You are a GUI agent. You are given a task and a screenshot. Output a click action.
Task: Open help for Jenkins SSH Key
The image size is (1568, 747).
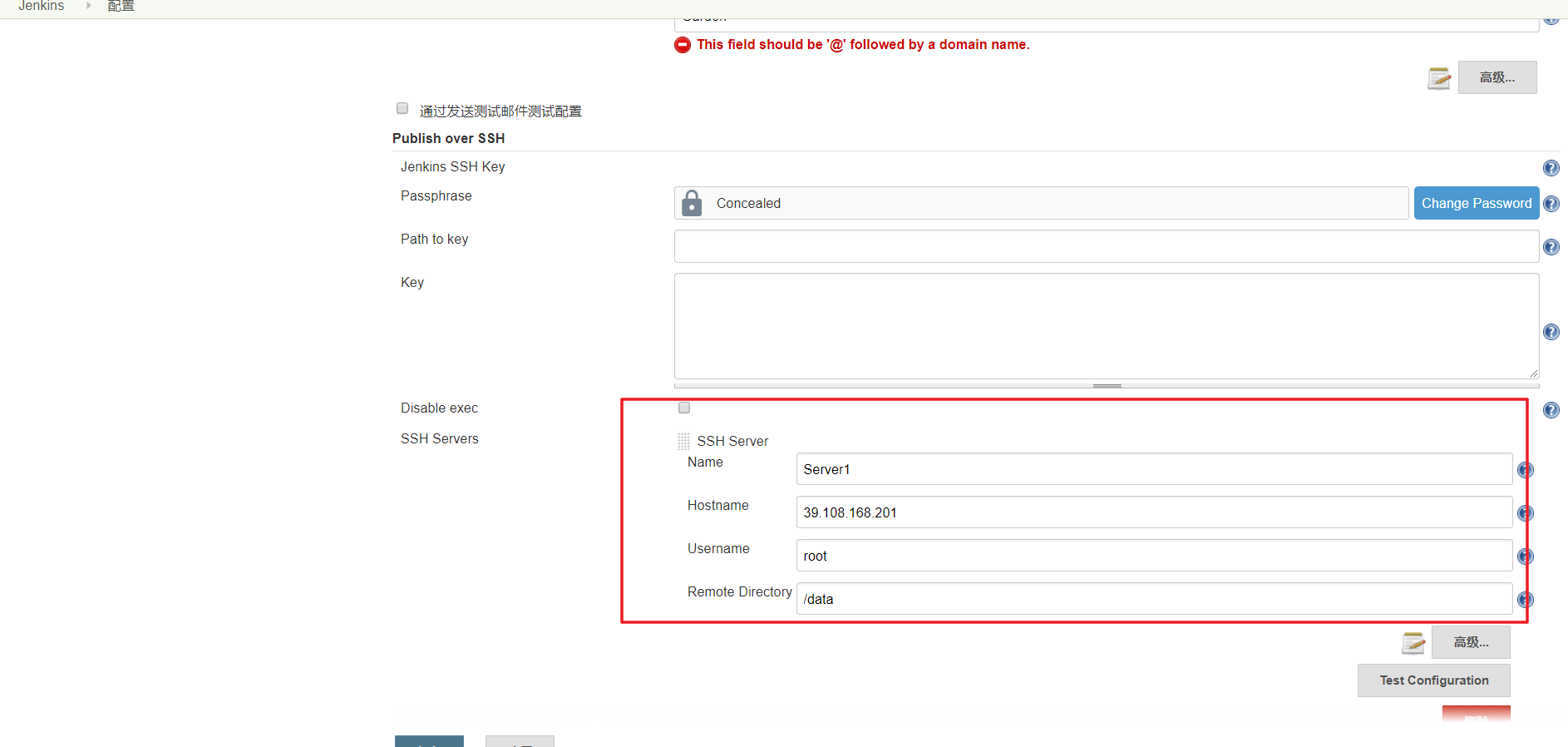pos(1551,168)
